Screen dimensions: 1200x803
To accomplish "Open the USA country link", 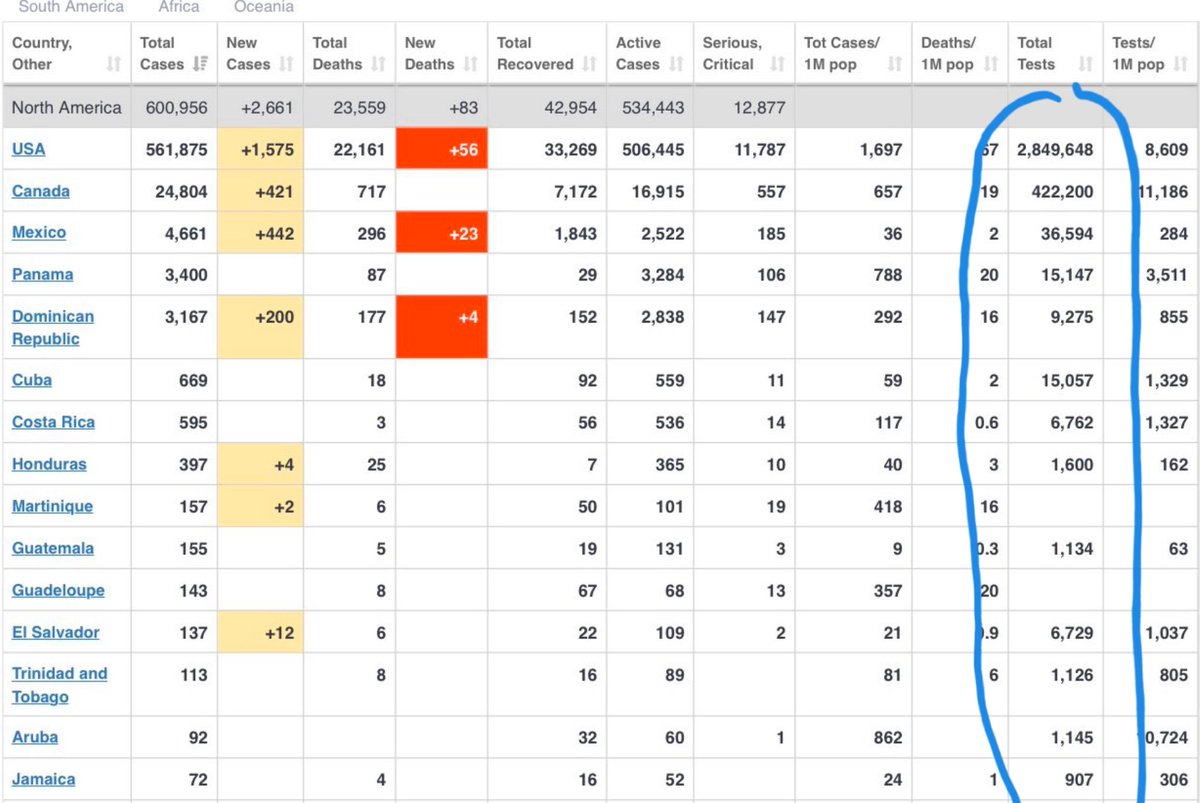I will coord(28,149).
